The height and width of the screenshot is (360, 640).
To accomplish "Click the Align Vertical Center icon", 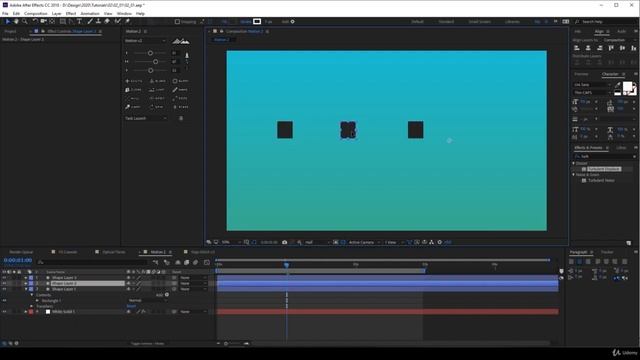I will coord(622,48).
